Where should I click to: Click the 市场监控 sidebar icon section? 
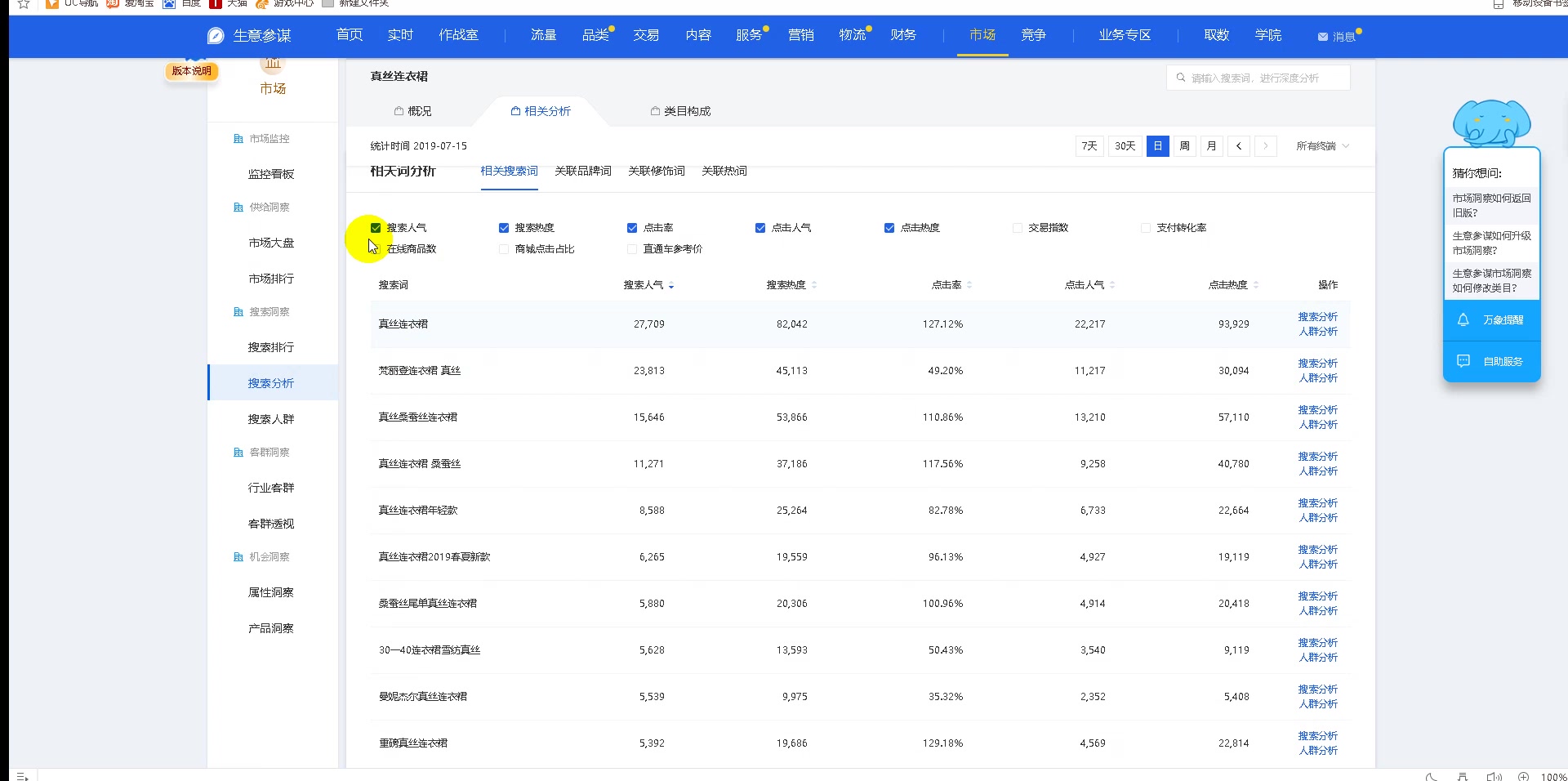pyautogui.click(x=237, y=138)
